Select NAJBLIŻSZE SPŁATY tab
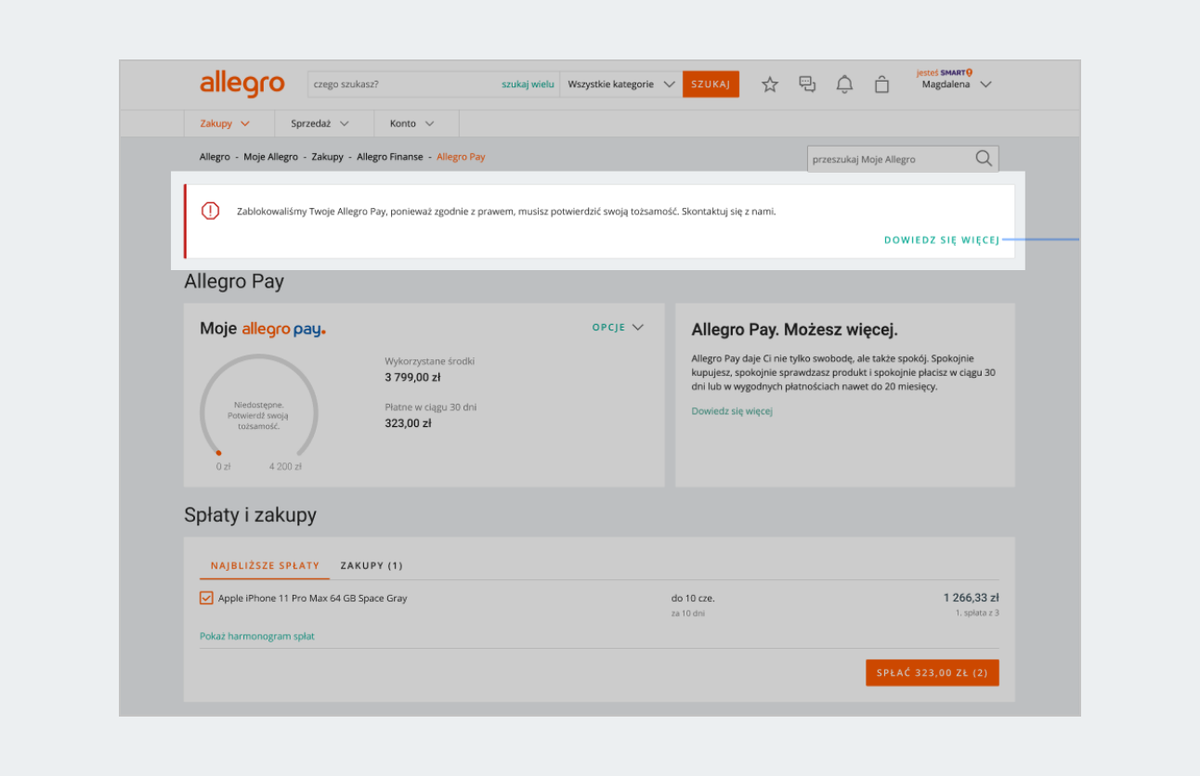This screenshot has width=1200, height=776. tap(265, 565)
